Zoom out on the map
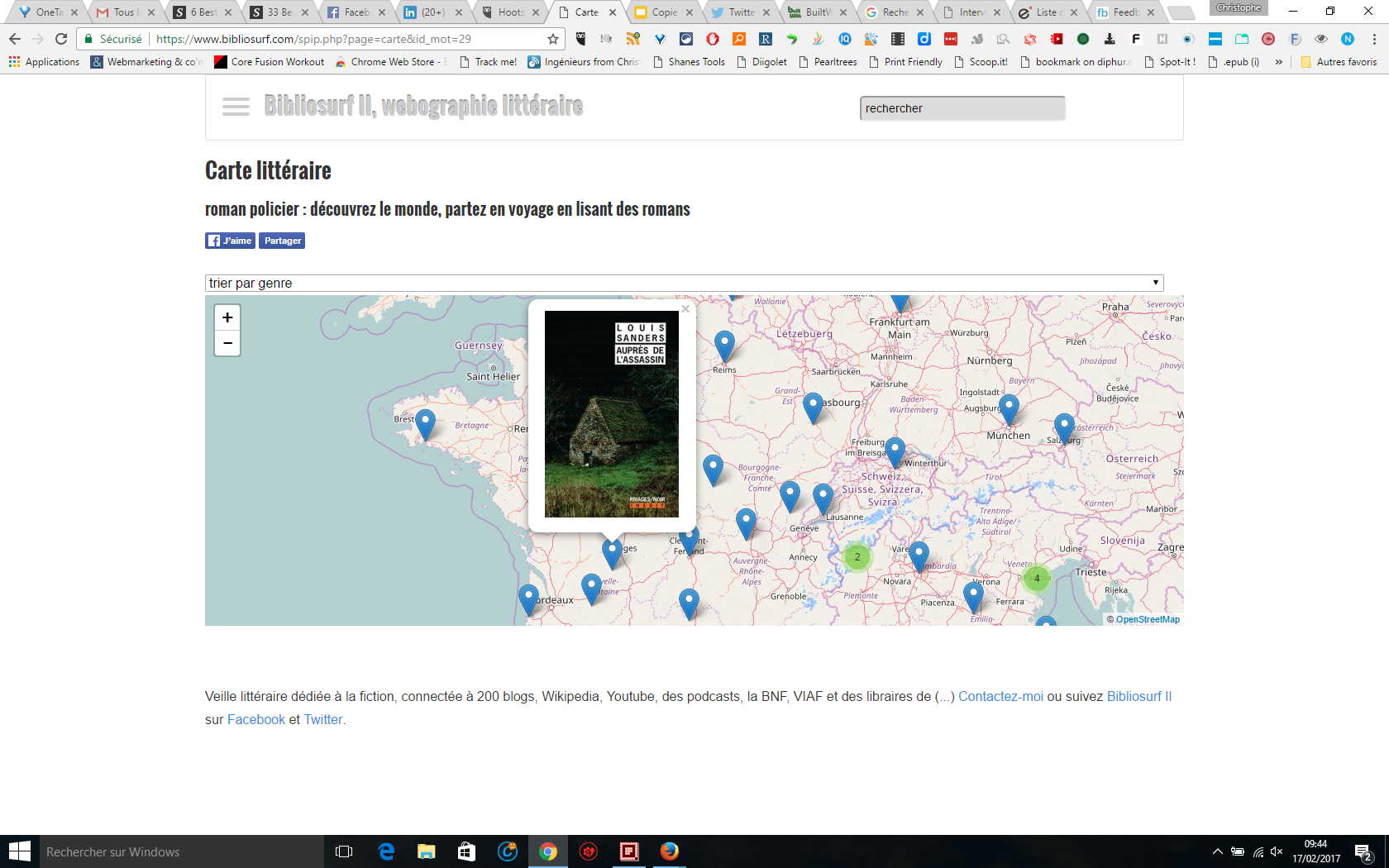This screenshot has height=868, width=1389. 227,343
